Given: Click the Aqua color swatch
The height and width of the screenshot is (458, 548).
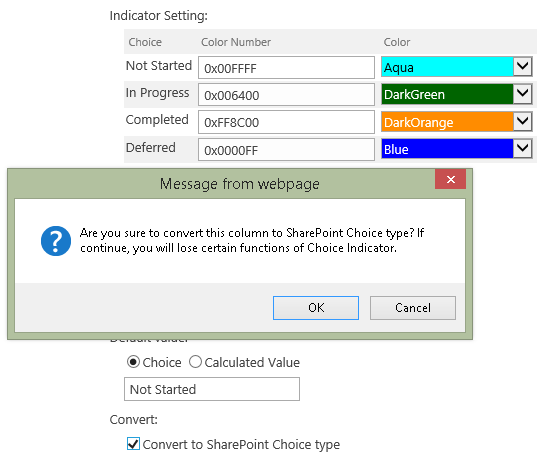Looking at the screenshot, I should [x=447, y=66].
